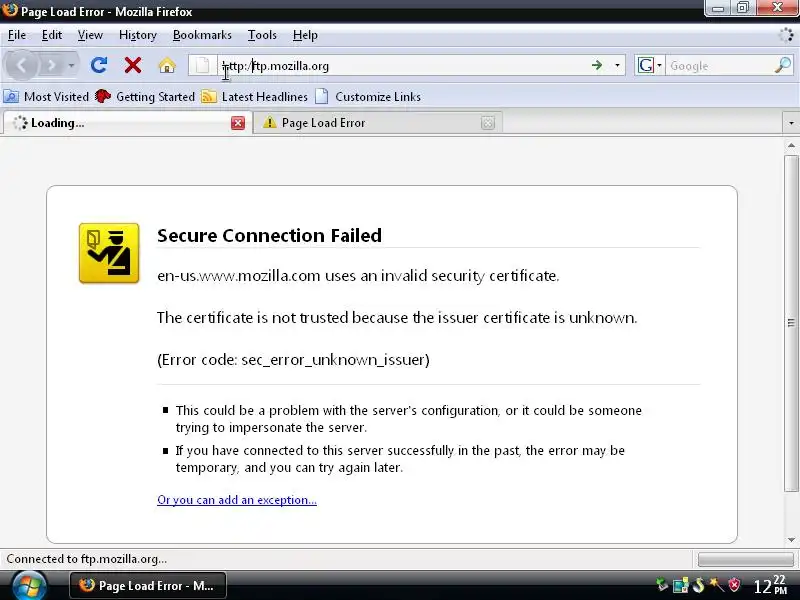Click the status bar loading progress meter
800x600 pixels.
[x=746, y=559]
